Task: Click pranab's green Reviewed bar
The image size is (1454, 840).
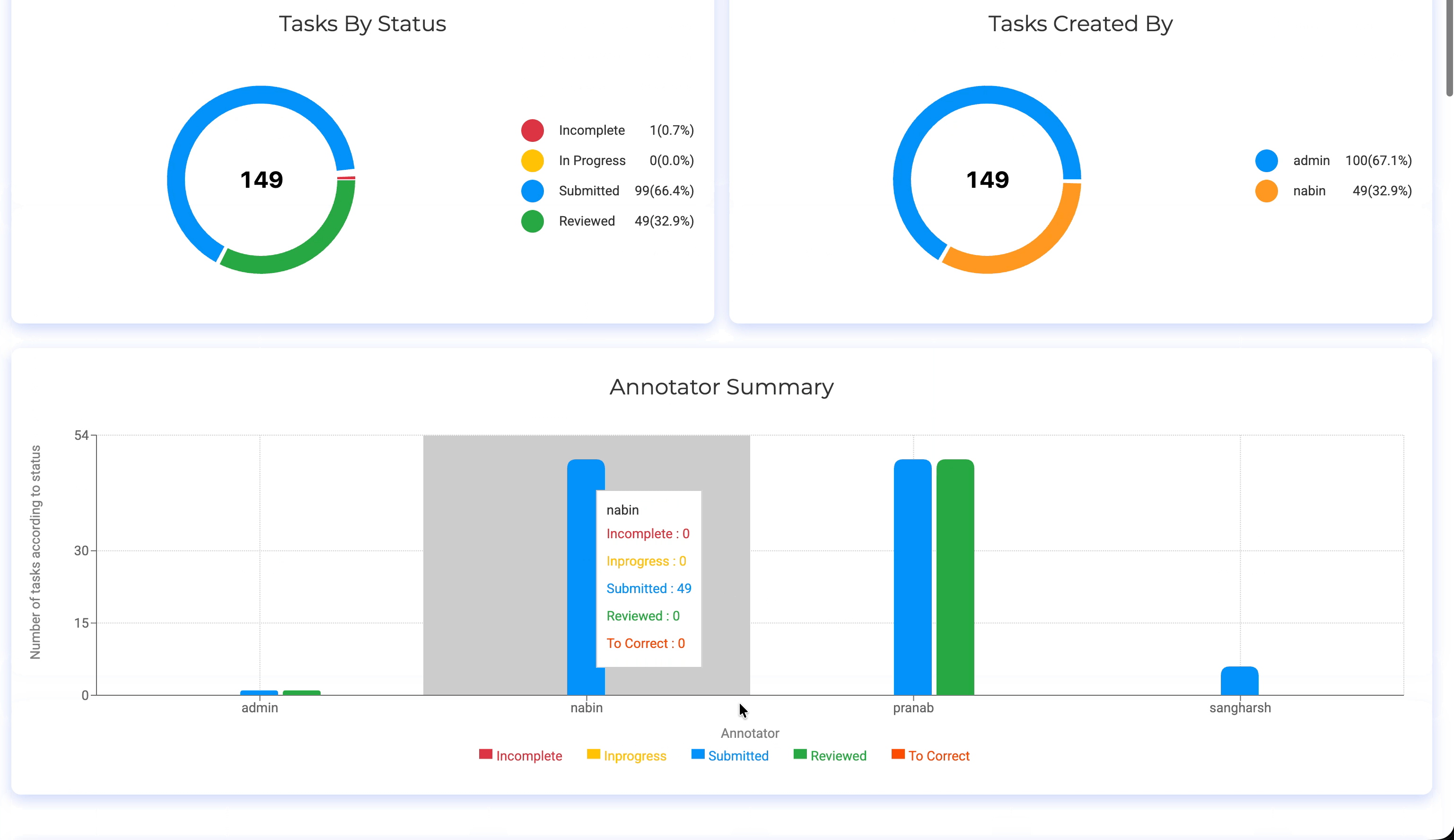Action: pyautogui.click(x=955, y=577)
